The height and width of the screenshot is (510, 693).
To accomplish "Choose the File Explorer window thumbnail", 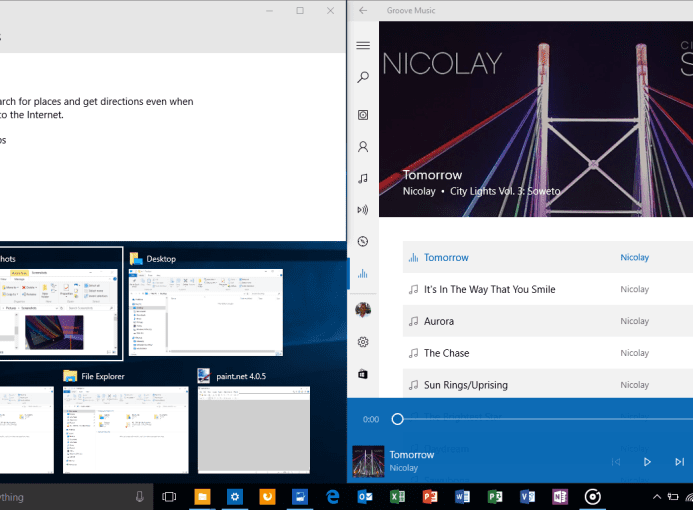I will (126, 430).
